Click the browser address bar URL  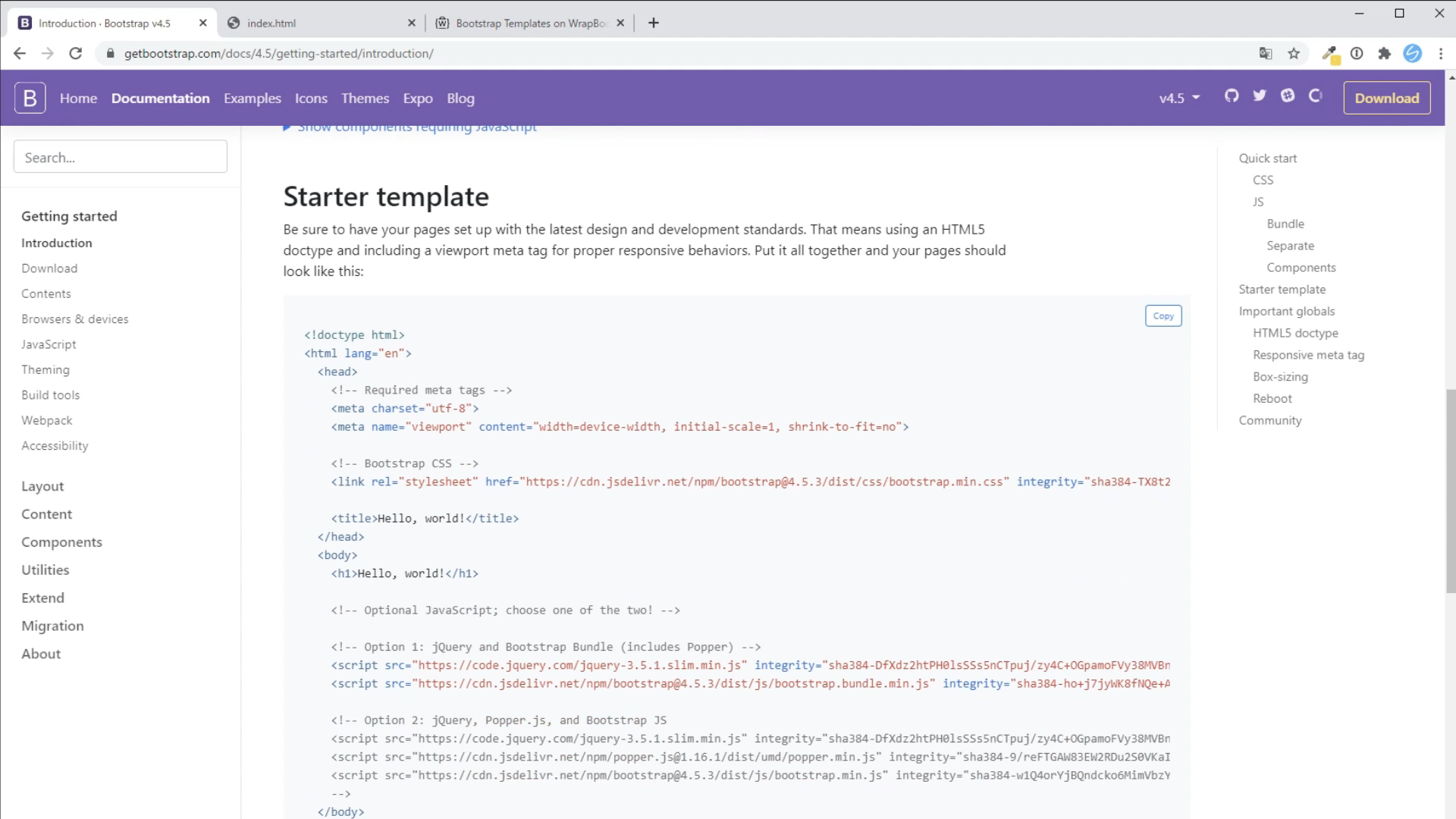(278, 53)
